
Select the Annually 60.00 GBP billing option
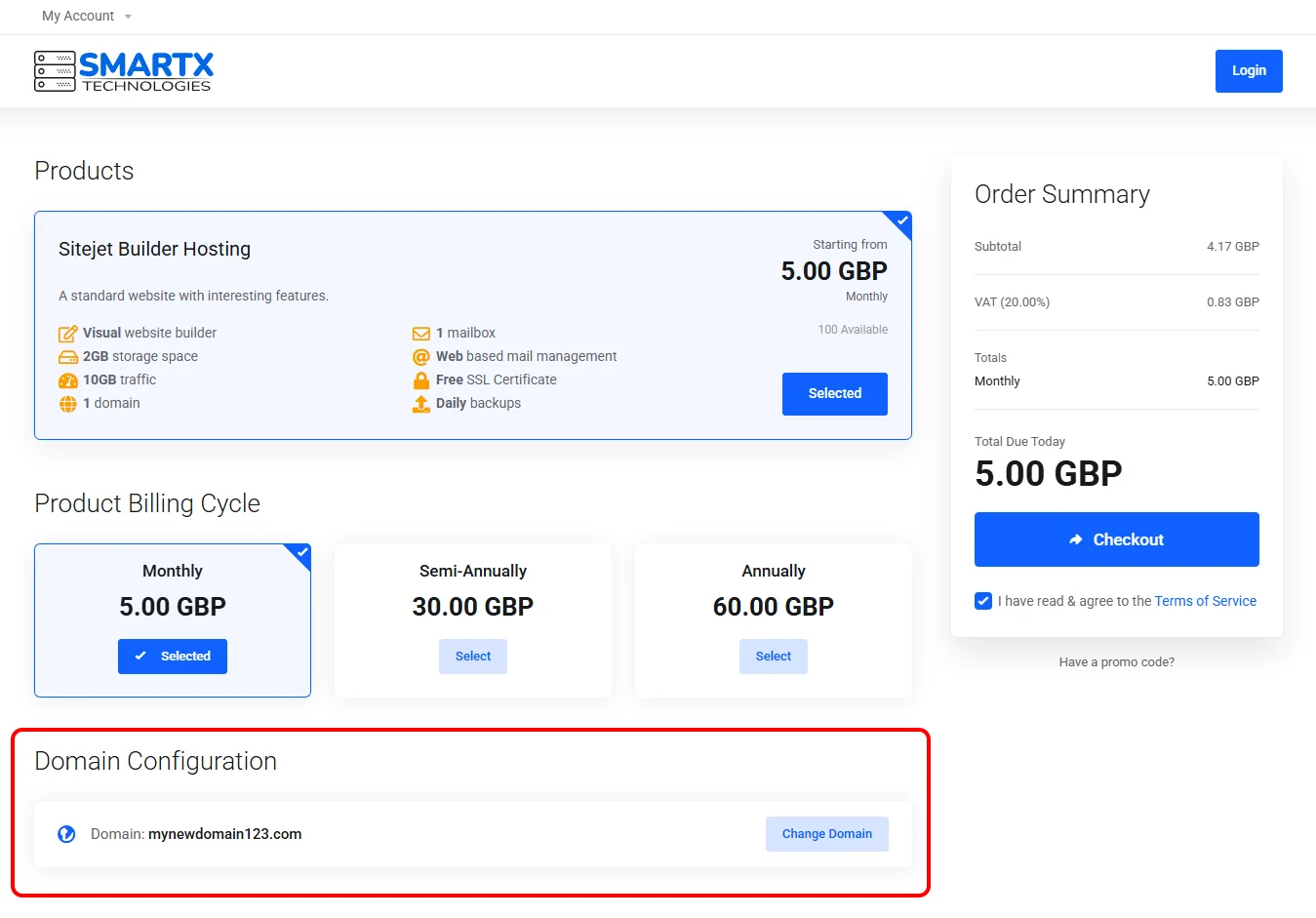tap(773, 657)
